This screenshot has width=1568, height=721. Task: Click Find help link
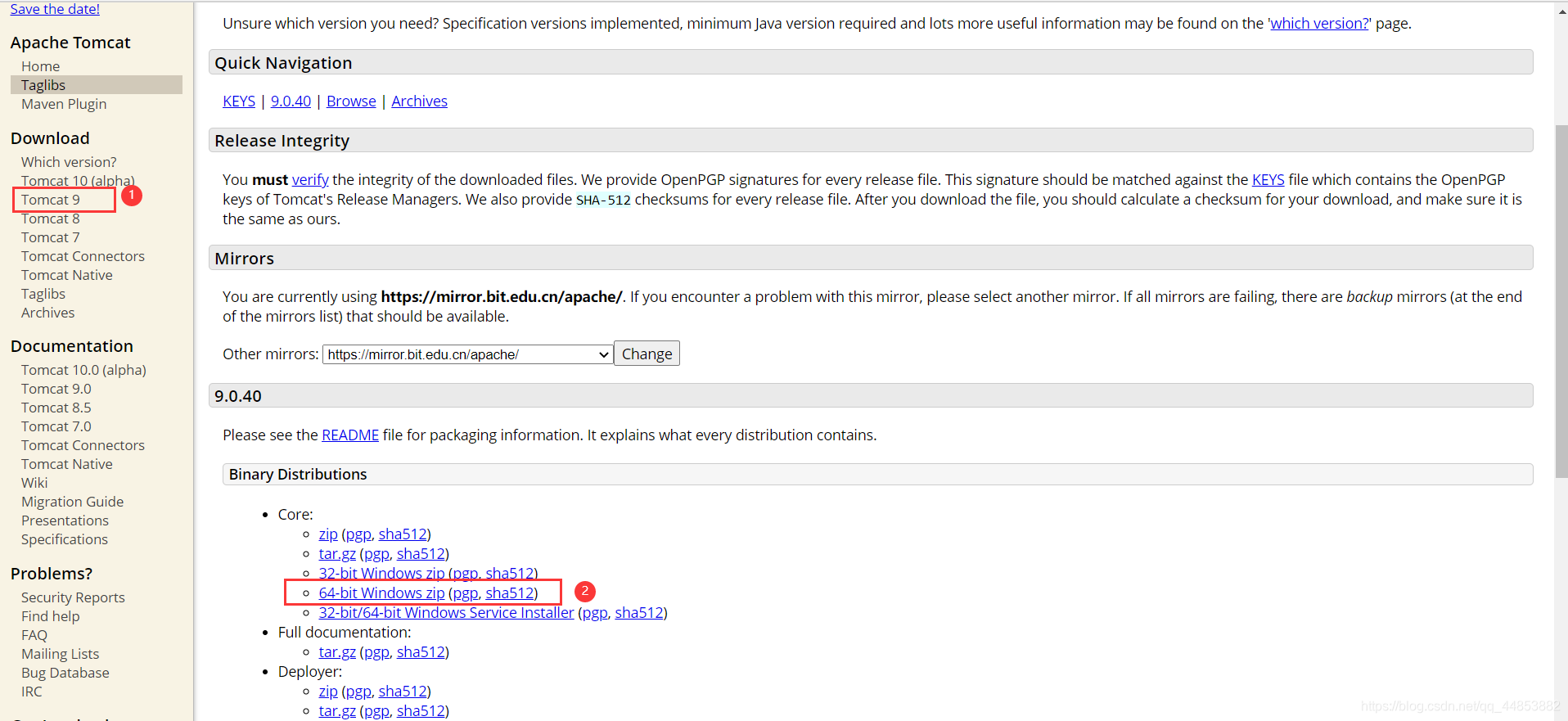(x=51, y=616)
